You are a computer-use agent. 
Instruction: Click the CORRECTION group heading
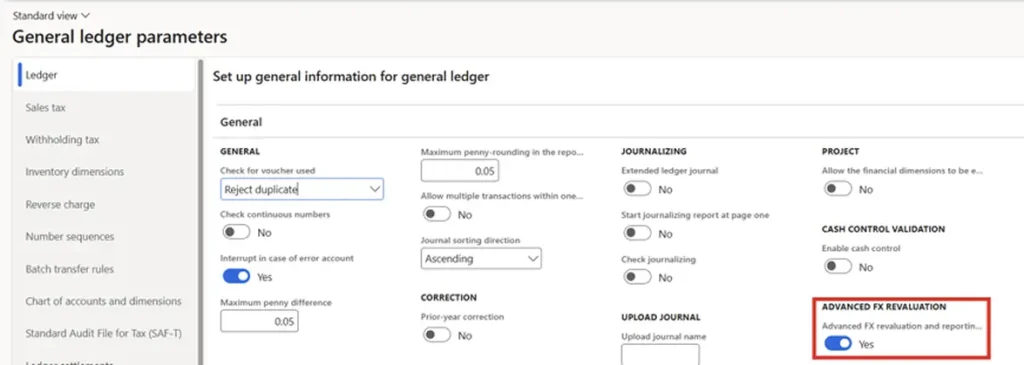click(449, 298)
